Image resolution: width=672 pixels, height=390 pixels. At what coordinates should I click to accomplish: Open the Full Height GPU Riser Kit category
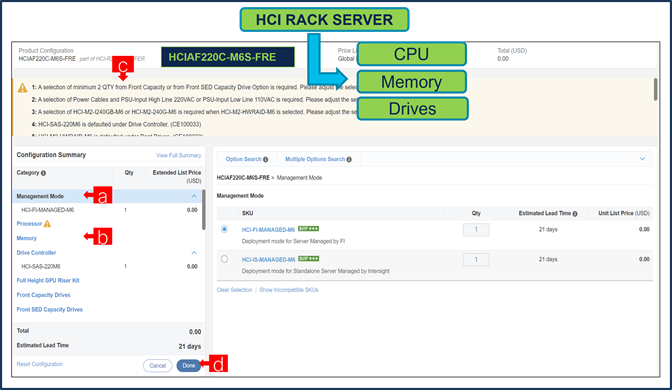48,281
